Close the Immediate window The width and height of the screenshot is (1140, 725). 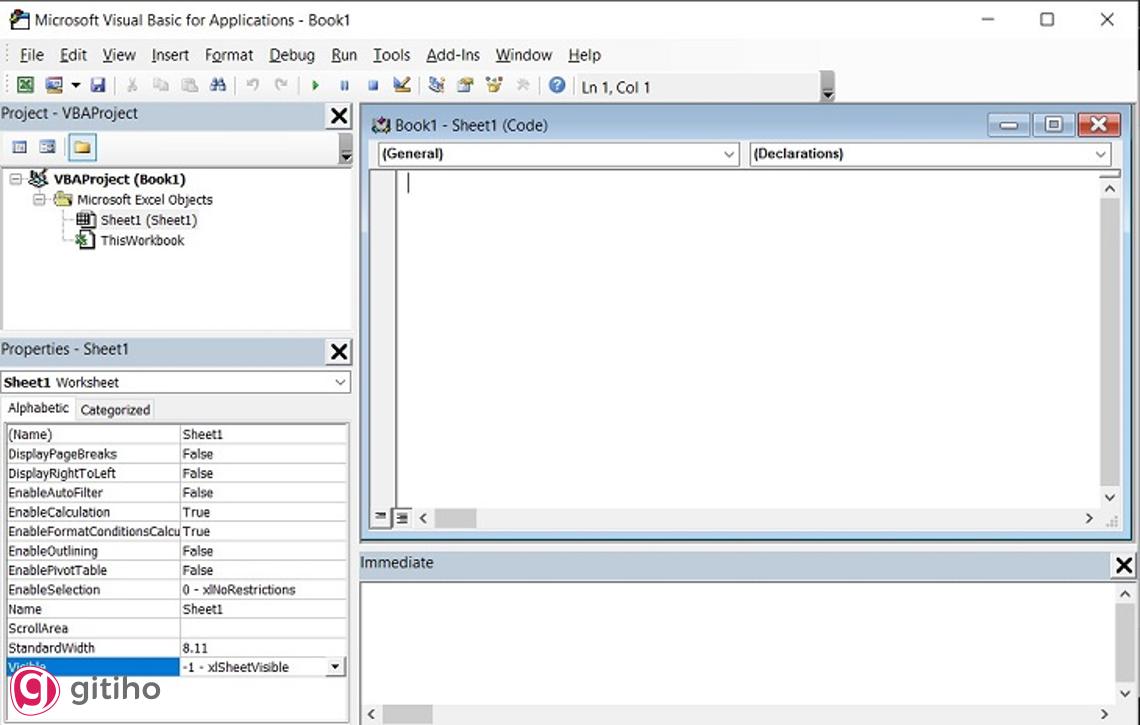click(x=1124, y=565)
